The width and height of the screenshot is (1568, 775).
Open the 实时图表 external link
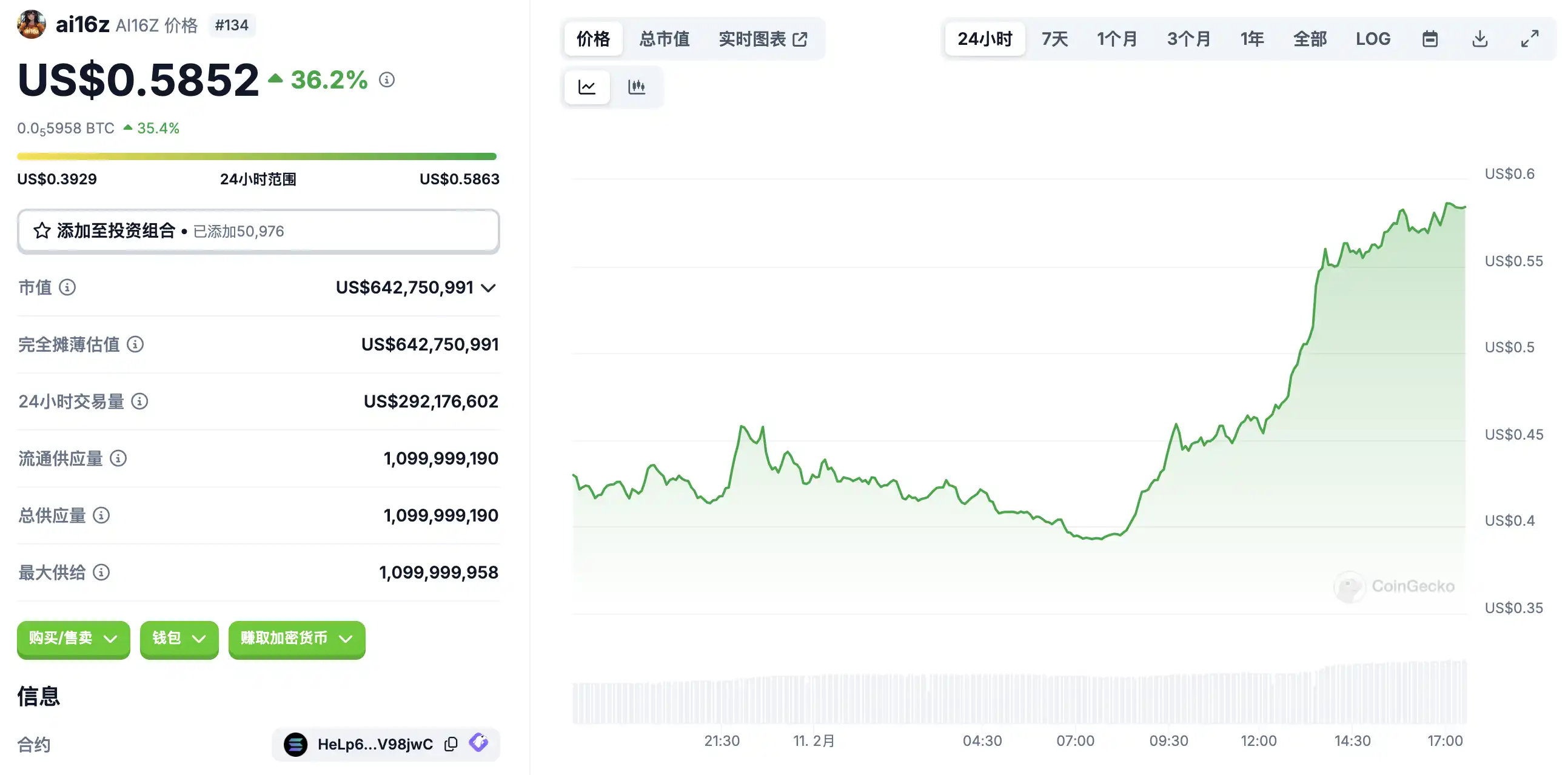(763, 39)
